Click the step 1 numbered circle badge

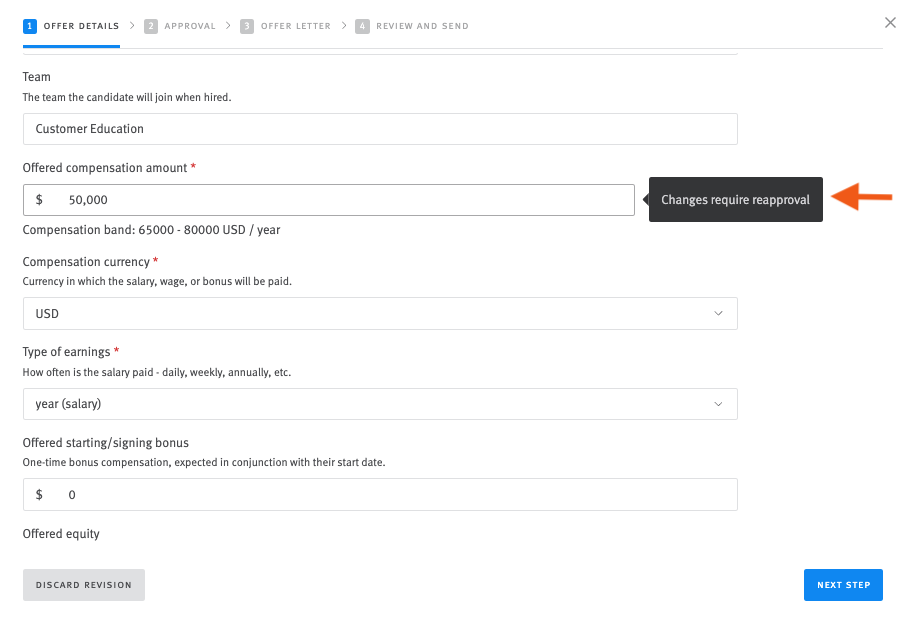[x=29, y=27]
